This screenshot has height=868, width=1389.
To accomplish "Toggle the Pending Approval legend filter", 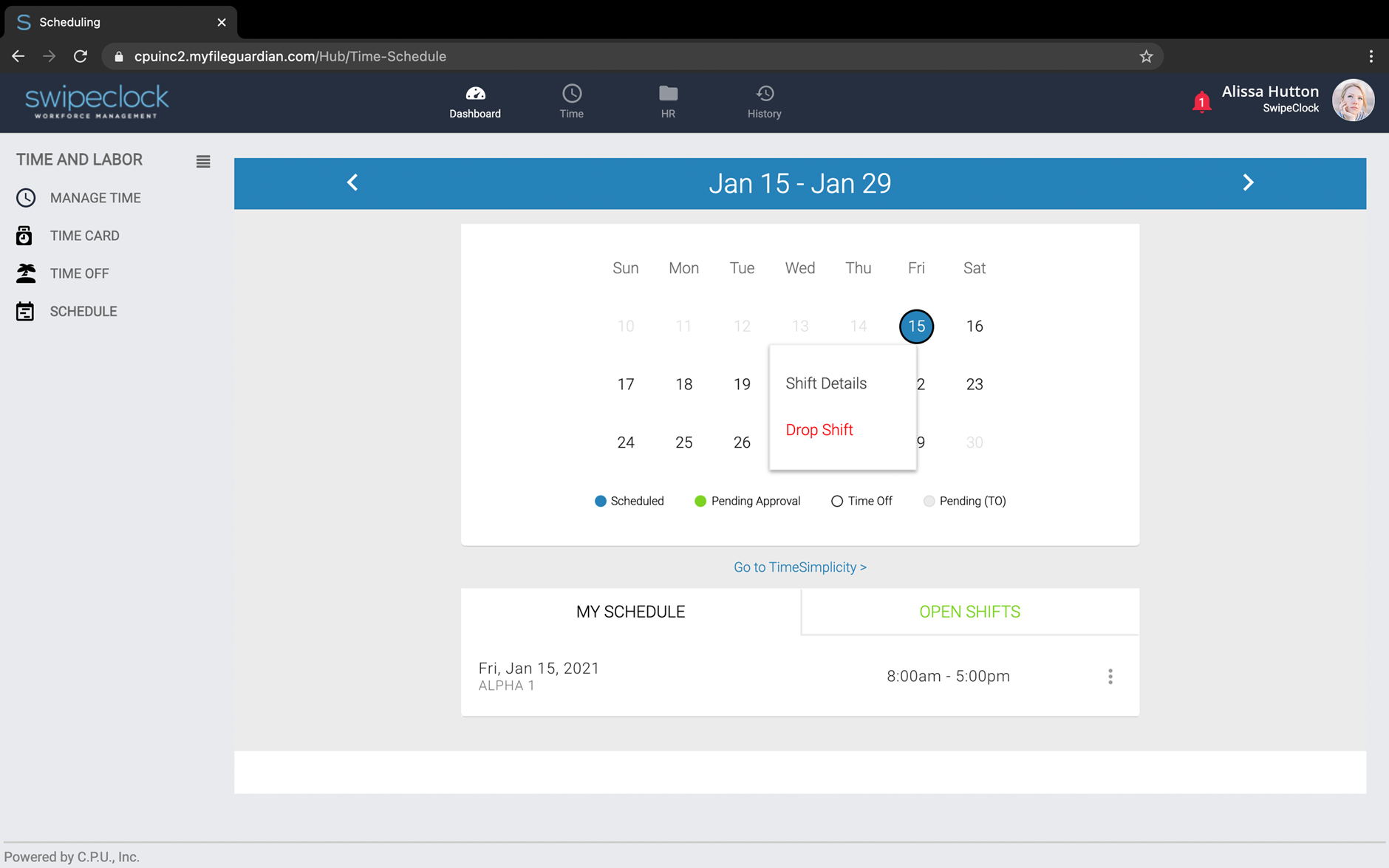I will 700,501.
